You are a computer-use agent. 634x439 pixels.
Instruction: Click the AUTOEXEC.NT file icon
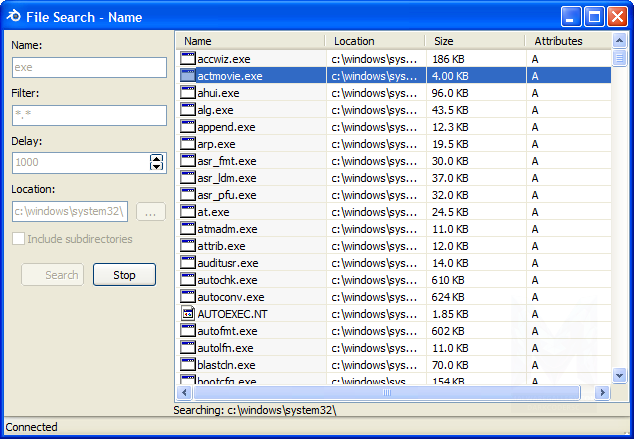click(x=188, y=314)
